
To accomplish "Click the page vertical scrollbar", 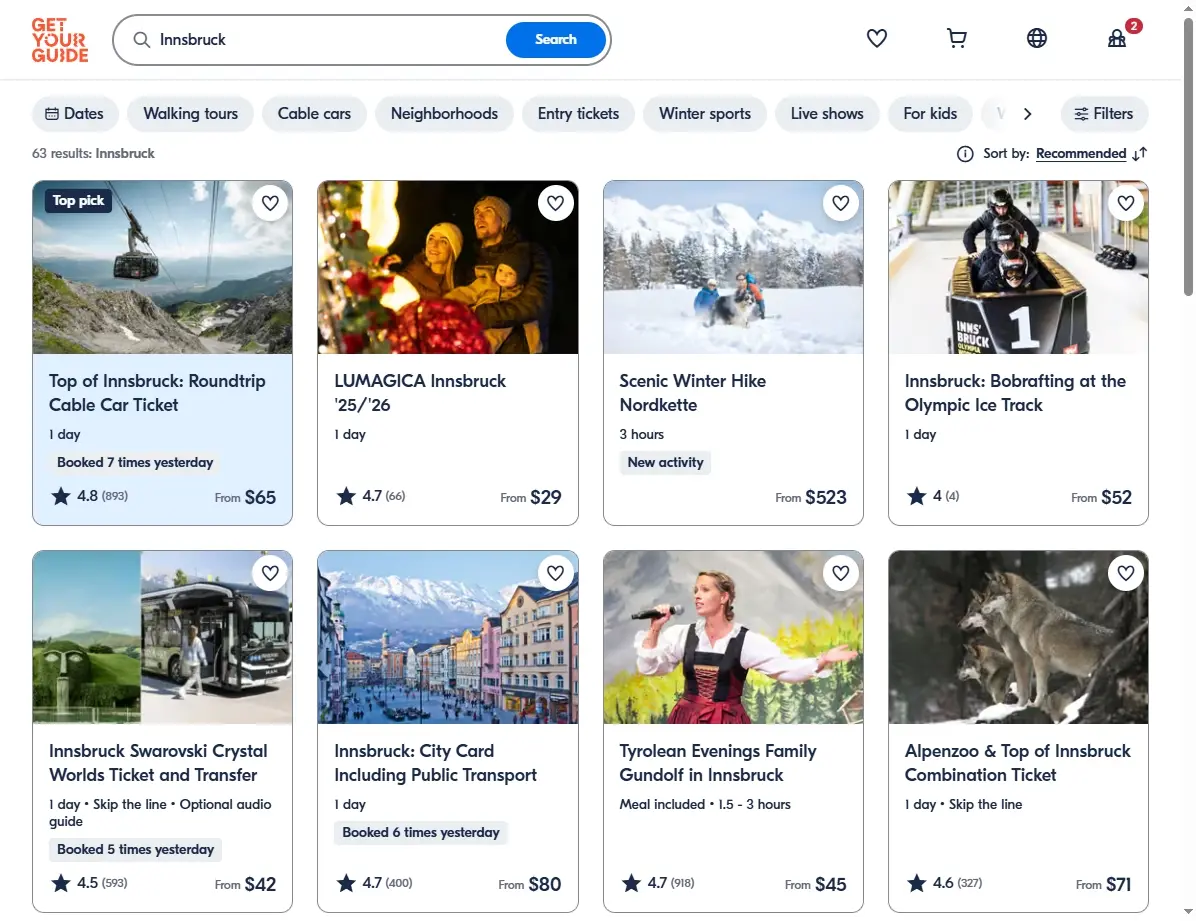I will 1188,156.
